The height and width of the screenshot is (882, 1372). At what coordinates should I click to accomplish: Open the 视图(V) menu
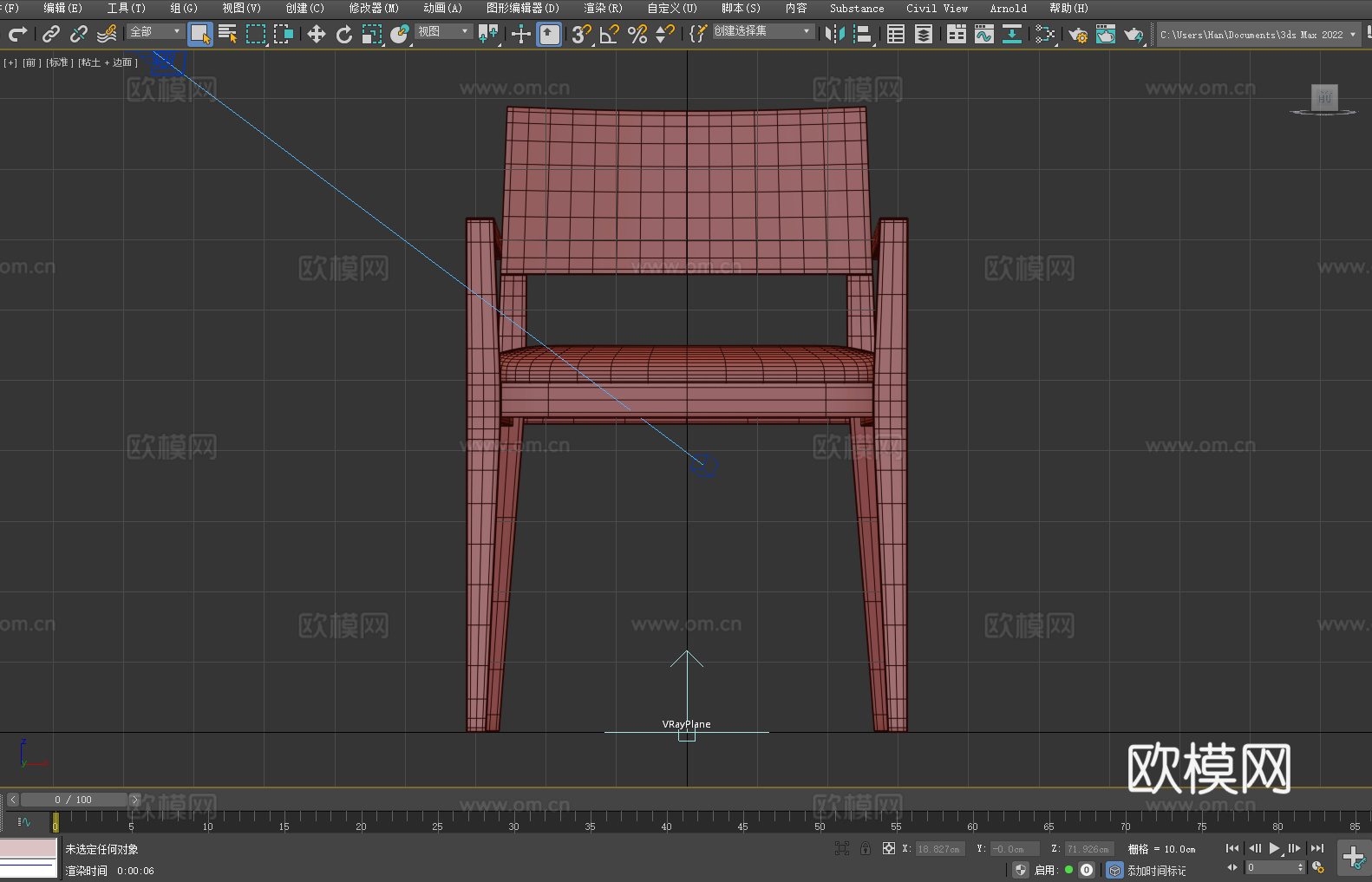(241, 8)
